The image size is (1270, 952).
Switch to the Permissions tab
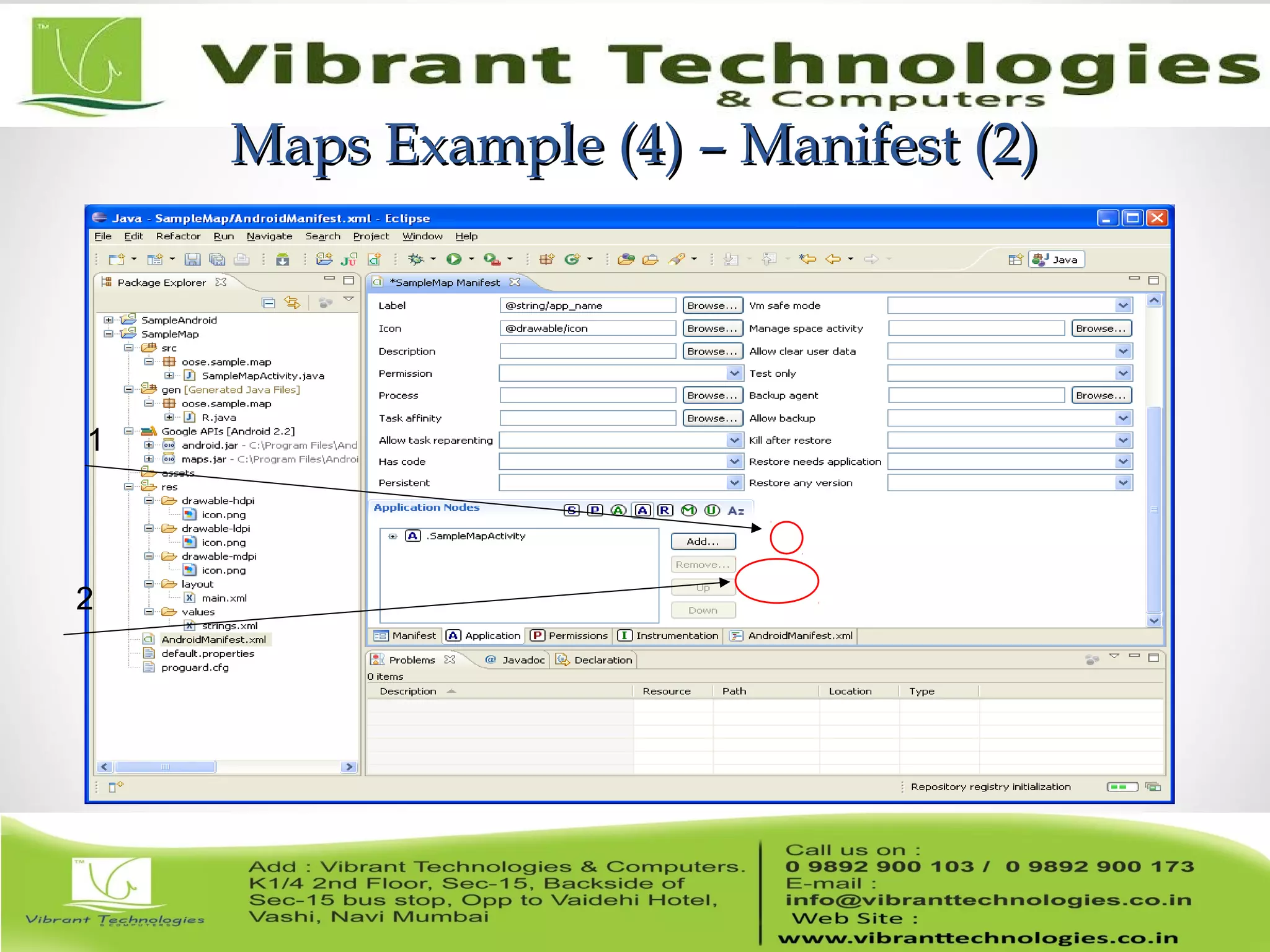[x=569, y=635]
